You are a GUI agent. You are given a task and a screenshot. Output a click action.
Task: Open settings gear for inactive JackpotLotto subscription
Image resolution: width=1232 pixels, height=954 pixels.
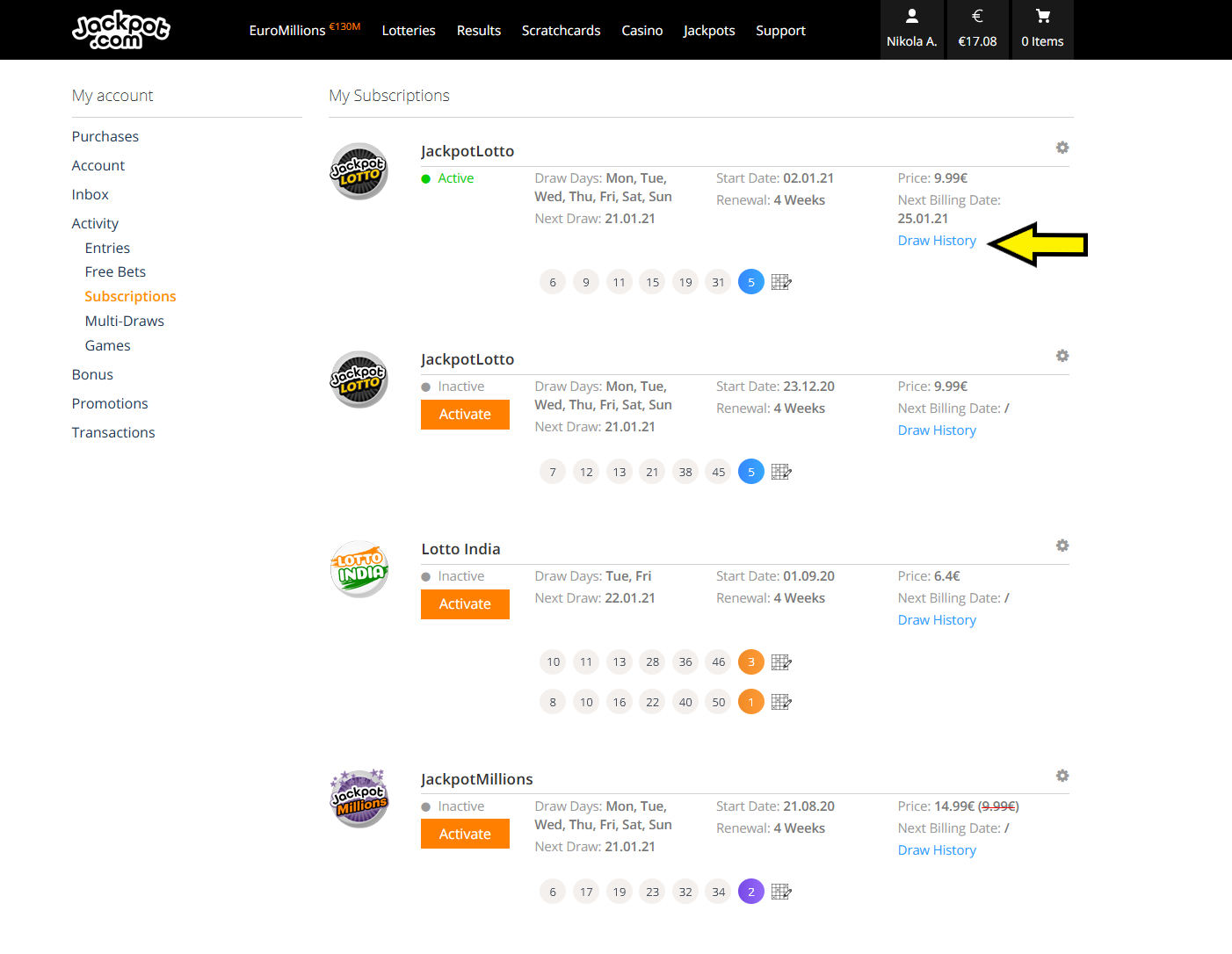(x=1062, y=356)
